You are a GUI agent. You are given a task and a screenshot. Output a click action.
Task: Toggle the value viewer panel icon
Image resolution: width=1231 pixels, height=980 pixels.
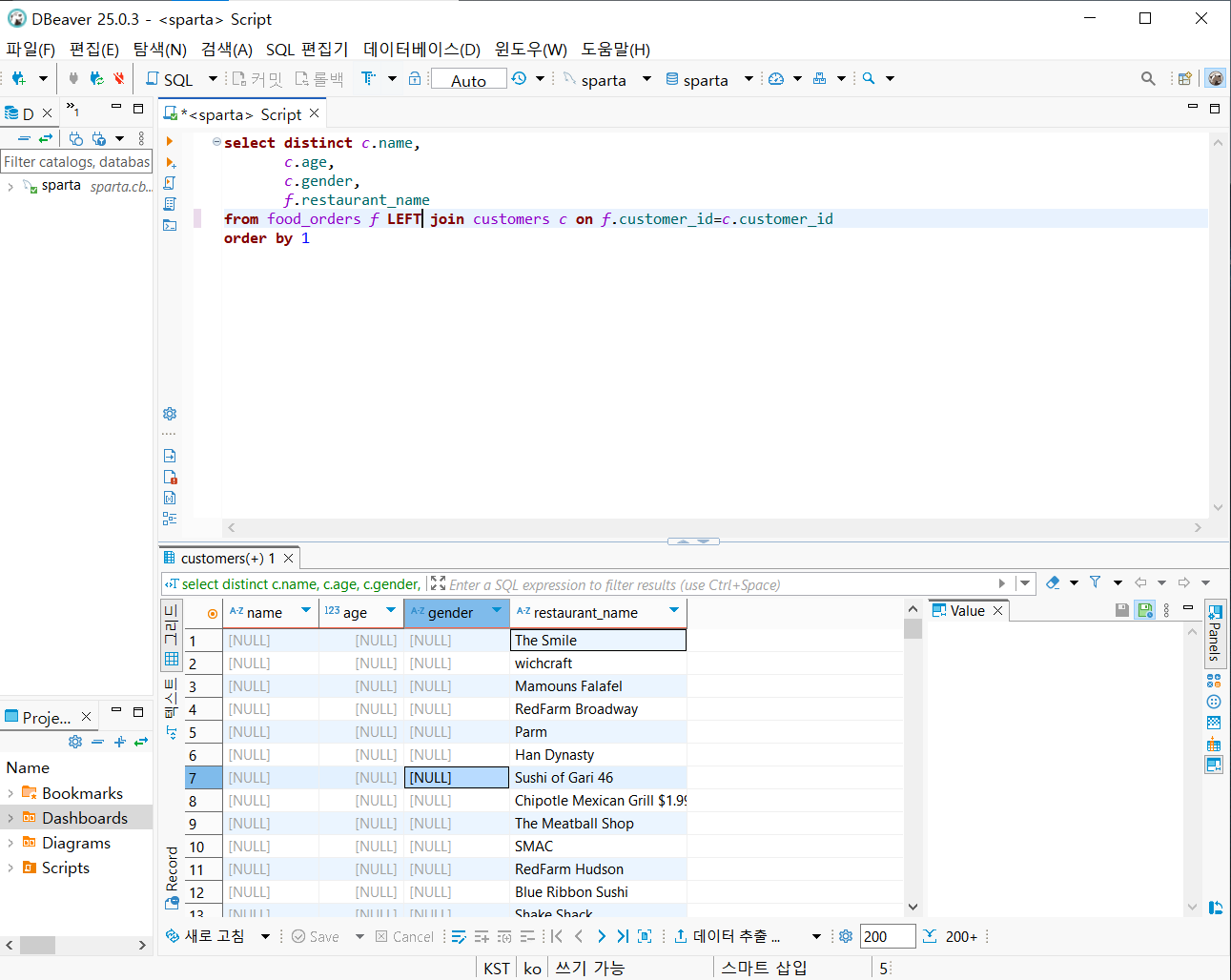1214,765
